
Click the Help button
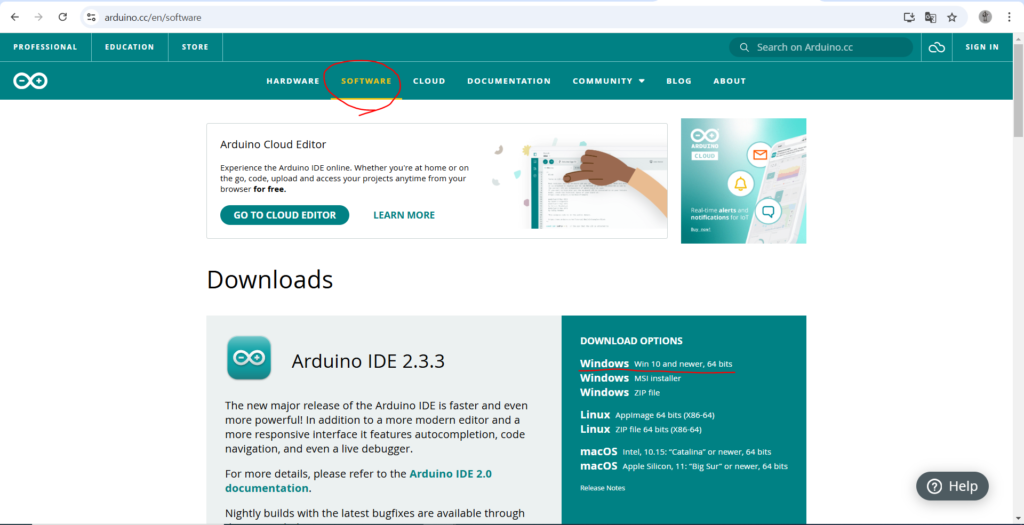[x=952, y=486]
